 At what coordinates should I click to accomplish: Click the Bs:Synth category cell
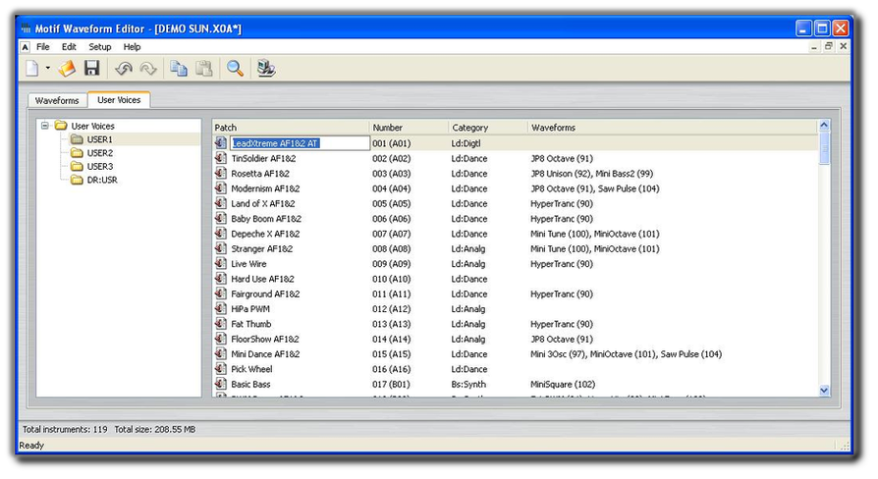point(469,384)
